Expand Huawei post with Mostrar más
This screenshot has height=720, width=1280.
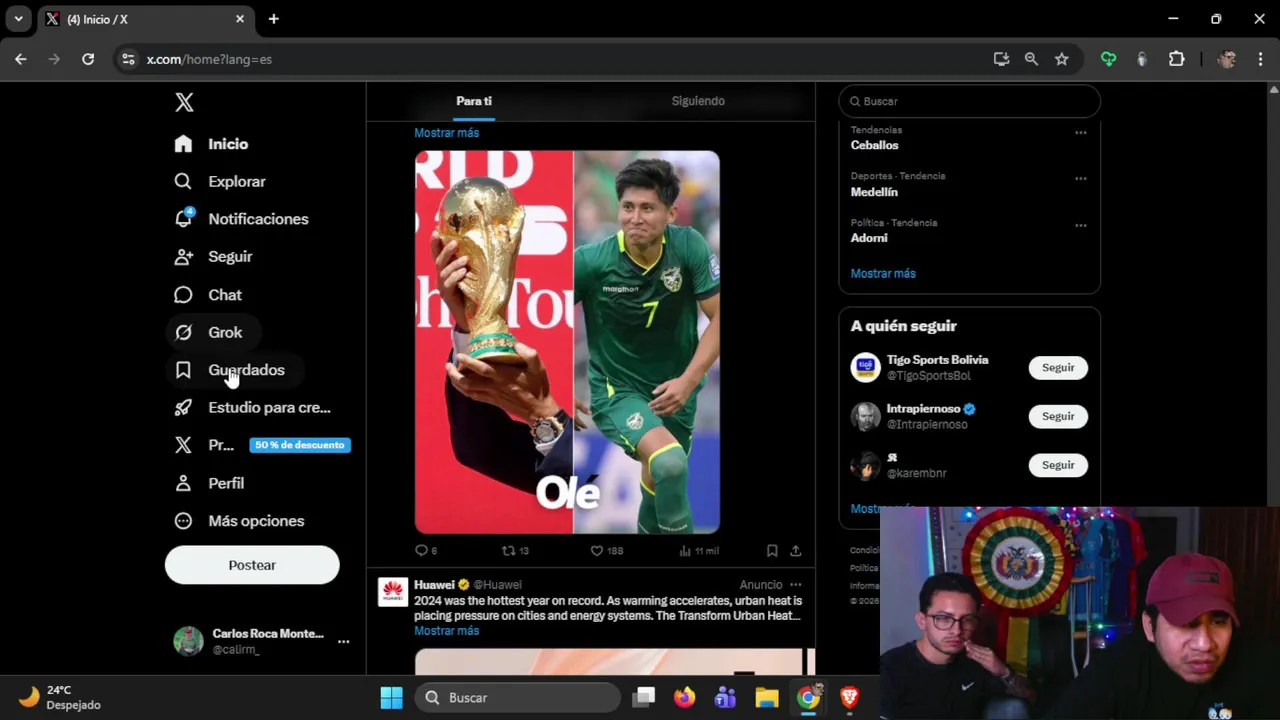pos(446,631)
